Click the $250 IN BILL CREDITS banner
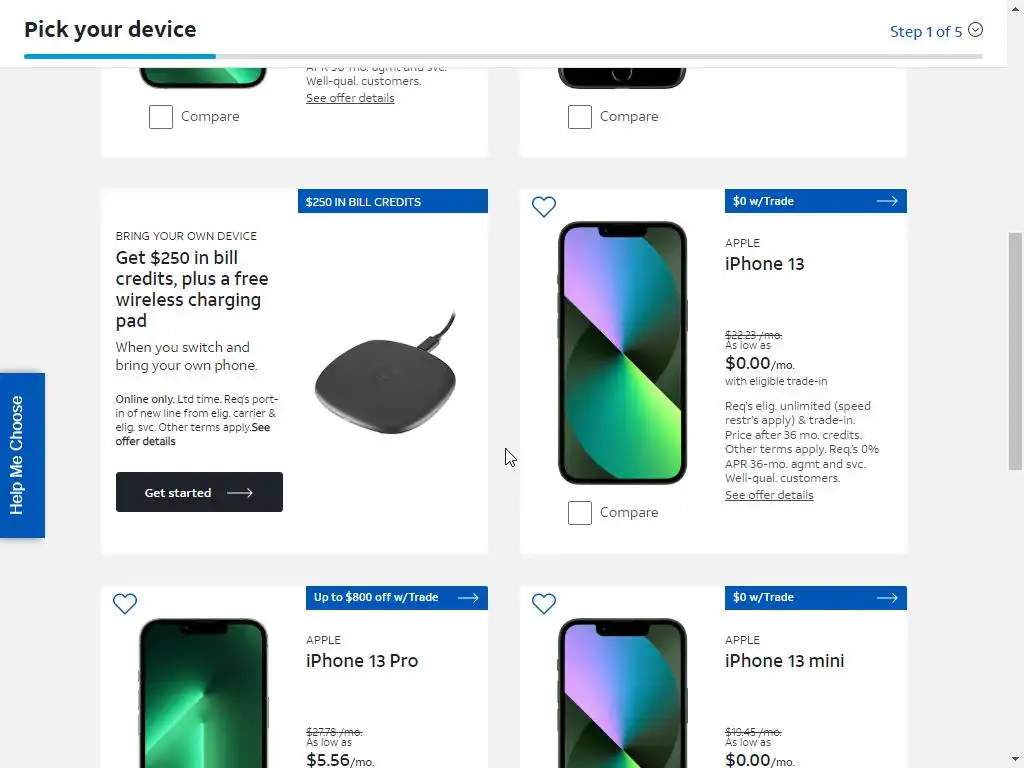The width and height of the screenshot is (1024, 768). [392, 201]
